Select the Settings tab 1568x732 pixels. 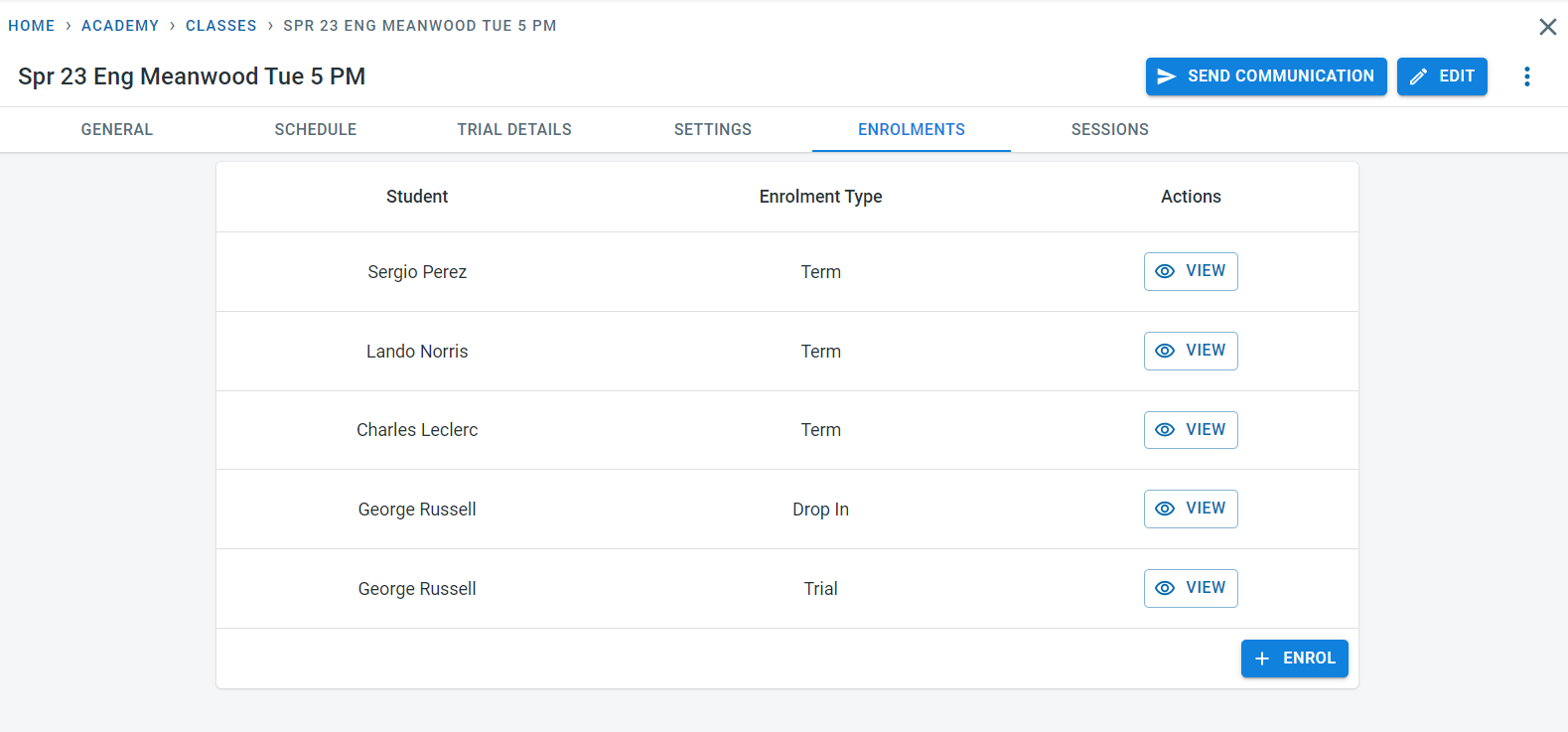click(713, 130)
